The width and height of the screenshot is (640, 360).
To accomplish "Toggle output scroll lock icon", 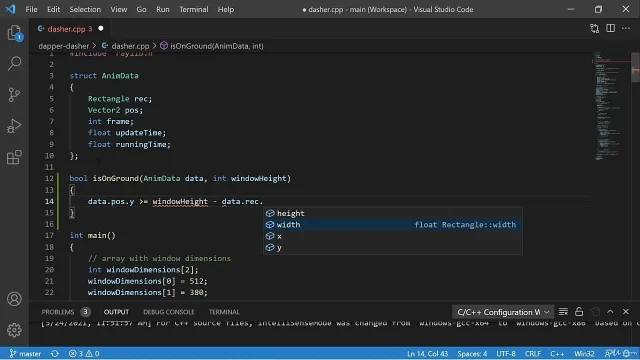I will coord(579,312).
